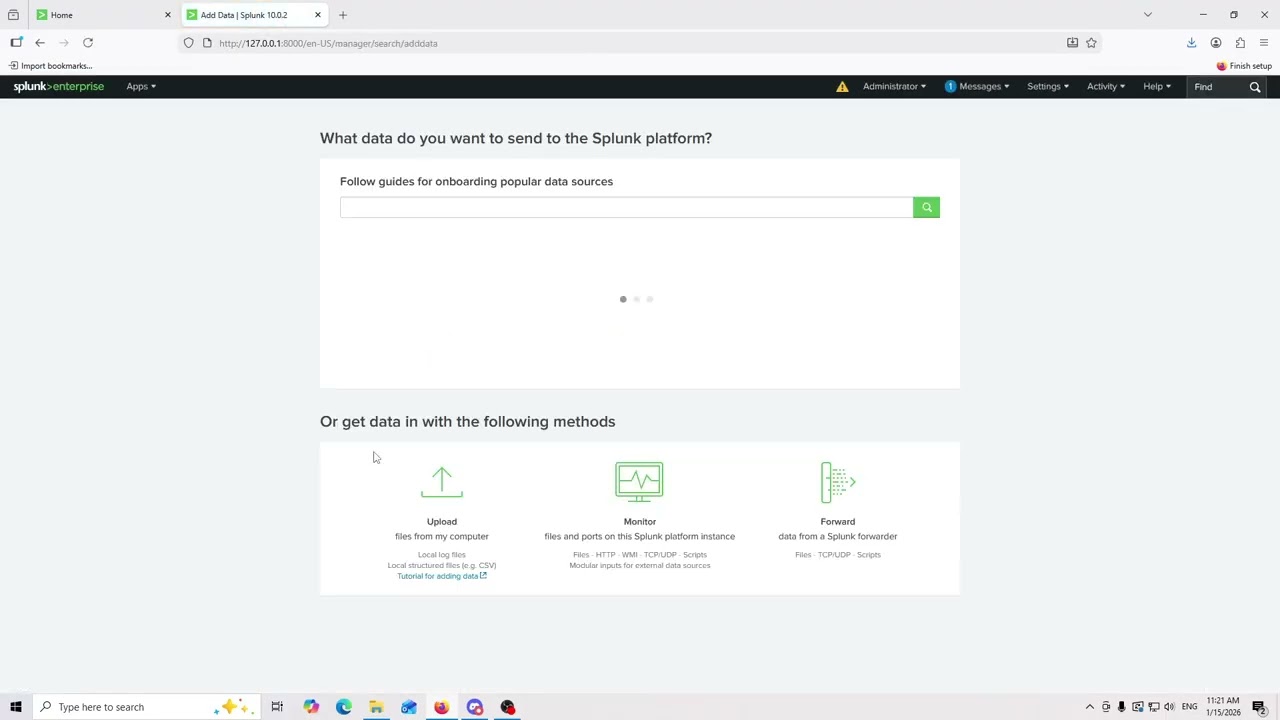1280x720 pixels.
Task: Click the data source guide search field
Action: point(626,207)
